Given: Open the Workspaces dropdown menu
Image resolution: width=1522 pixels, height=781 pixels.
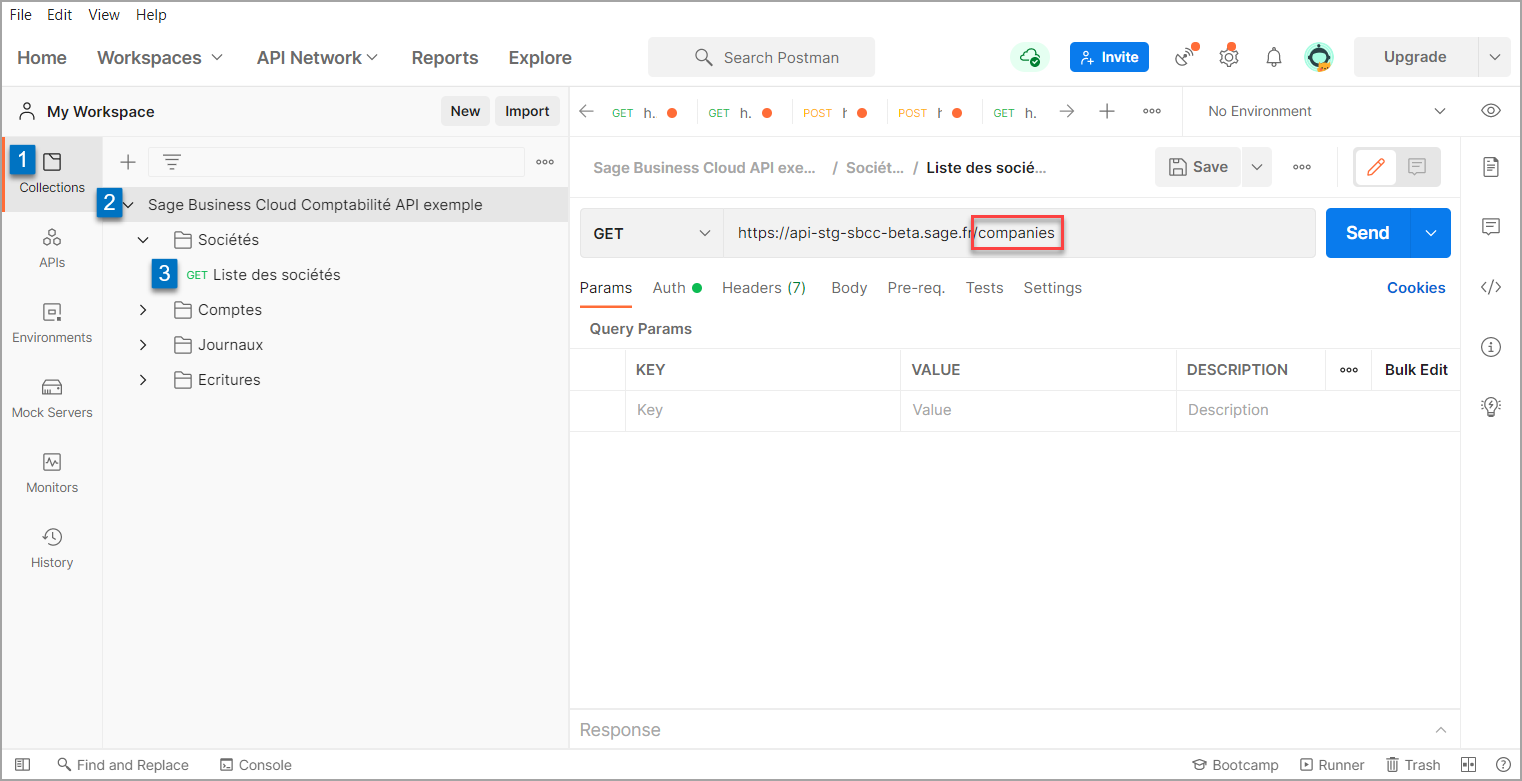Looking at the screenshot, I should pos(160,58).
